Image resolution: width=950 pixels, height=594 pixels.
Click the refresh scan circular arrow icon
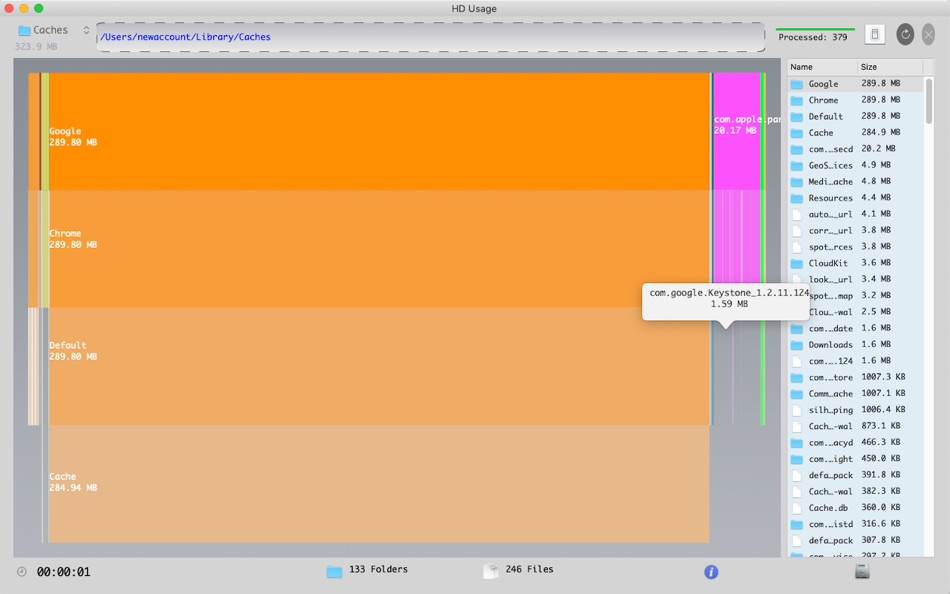point(905,35)
